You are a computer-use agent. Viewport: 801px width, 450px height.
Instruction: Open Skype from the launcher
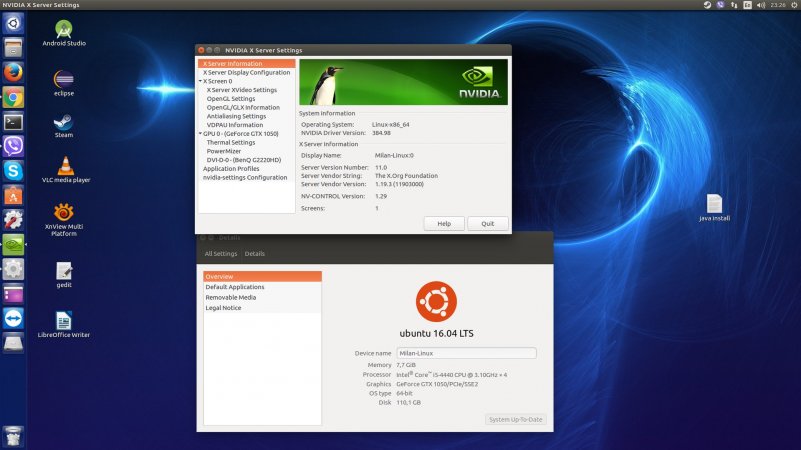13,171
